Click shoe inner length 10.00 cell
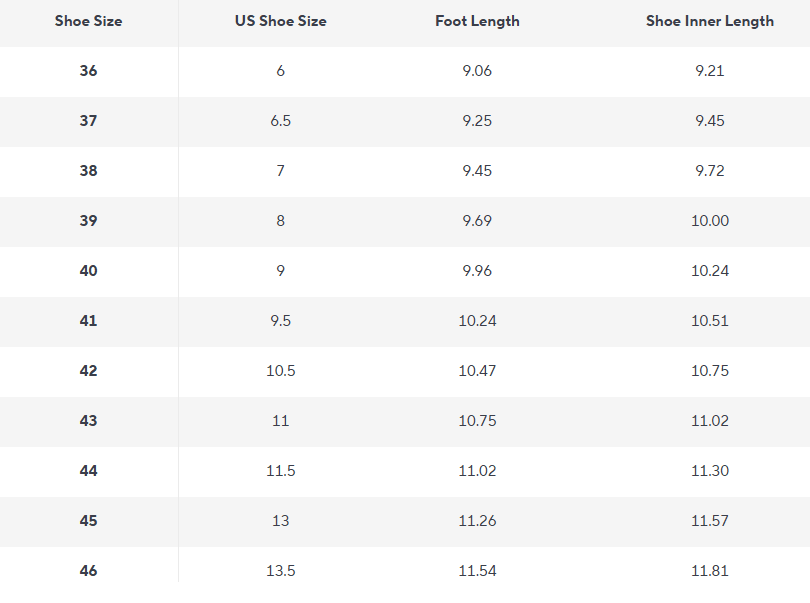Image resolution: width=810 pixels, height=603 pixels. click(x=710, y=221)
